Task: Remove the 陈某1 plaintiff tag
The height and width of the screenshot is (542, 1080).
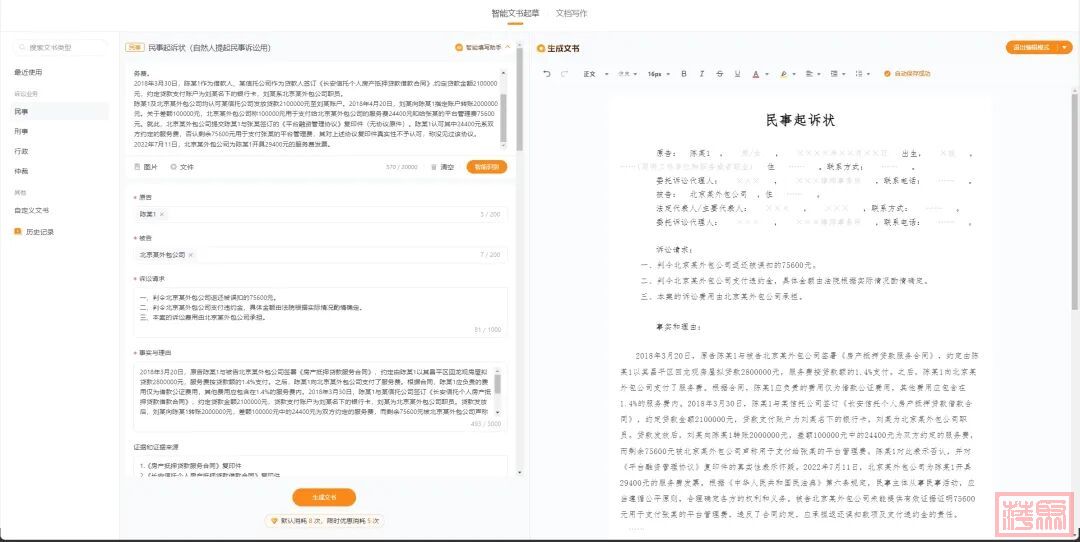Action: click(162, 214)
